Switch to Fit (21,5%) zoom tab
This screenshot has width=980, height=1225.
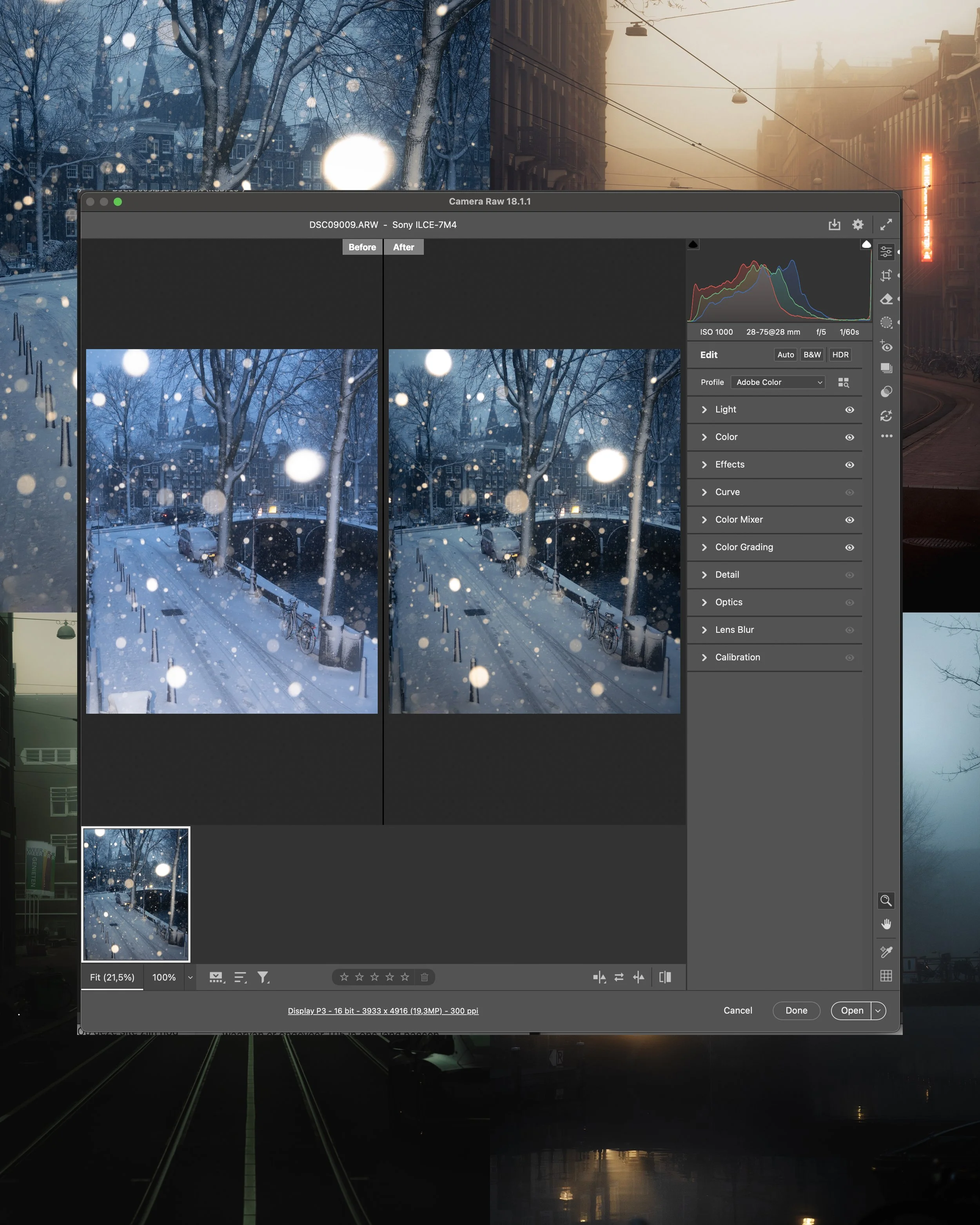point(112,977)
